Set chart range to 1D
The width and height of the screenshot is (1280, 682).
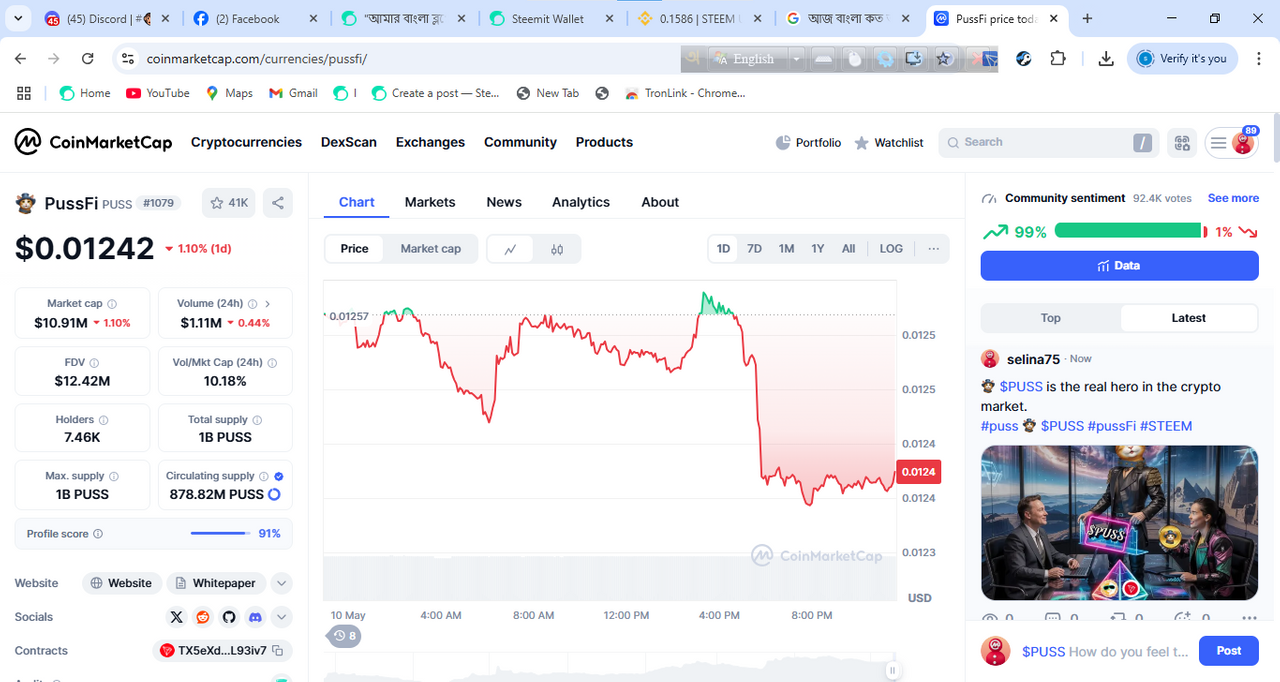pyautogui.click(x=723, y=249)
